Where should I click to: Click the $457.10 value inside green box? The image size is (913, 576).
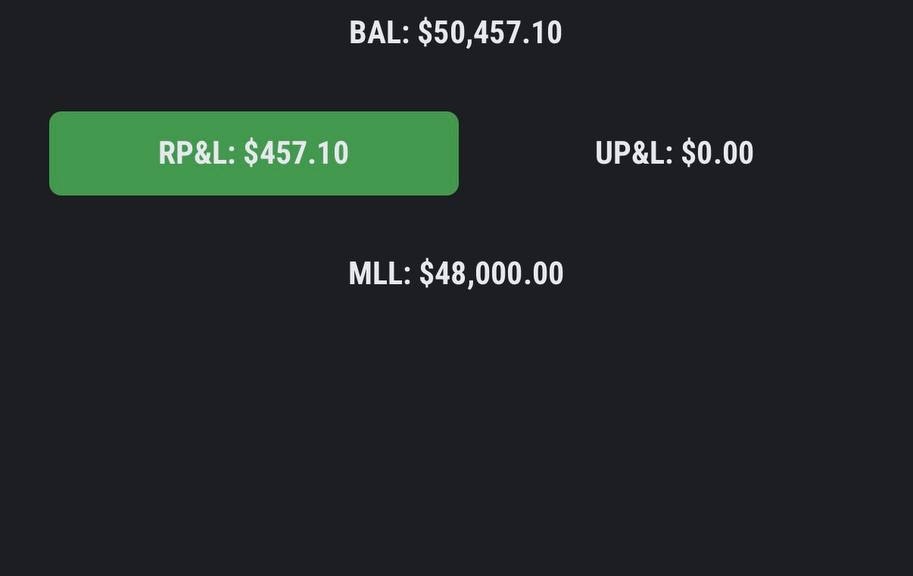pos(296,153)
